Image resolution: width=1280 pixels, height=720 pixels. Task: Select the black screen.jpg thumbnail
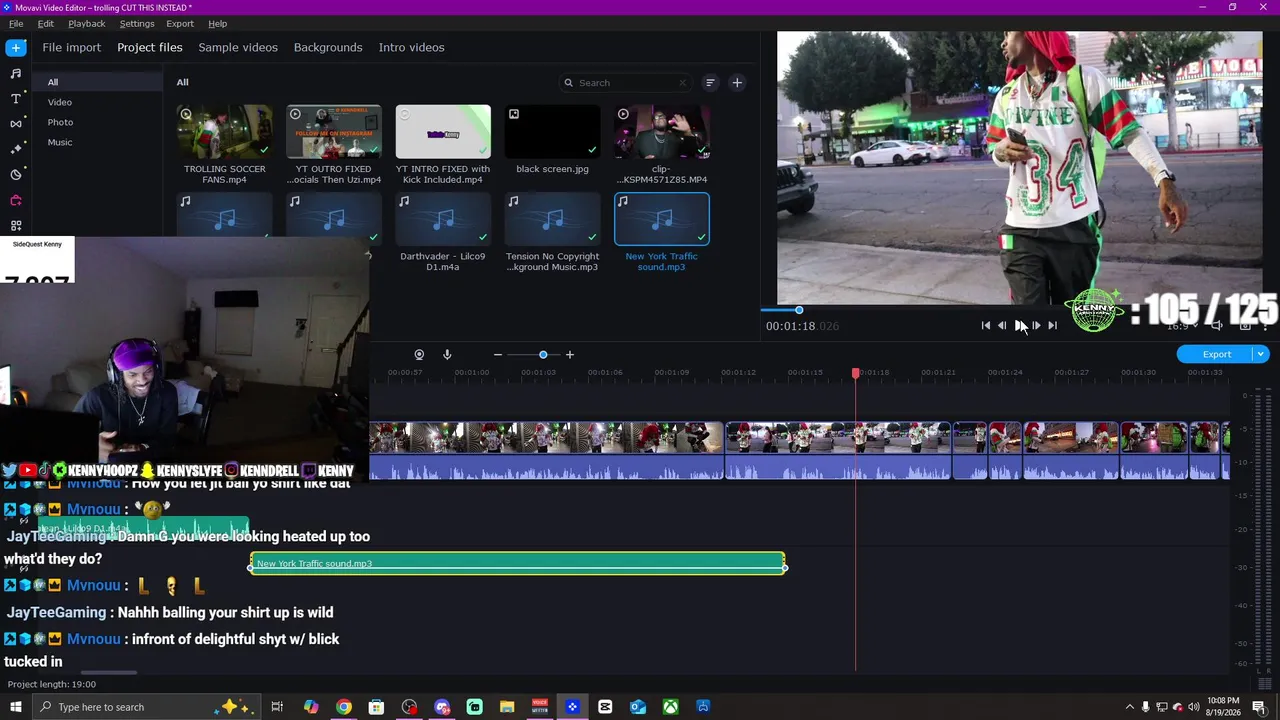coord(552,132)
